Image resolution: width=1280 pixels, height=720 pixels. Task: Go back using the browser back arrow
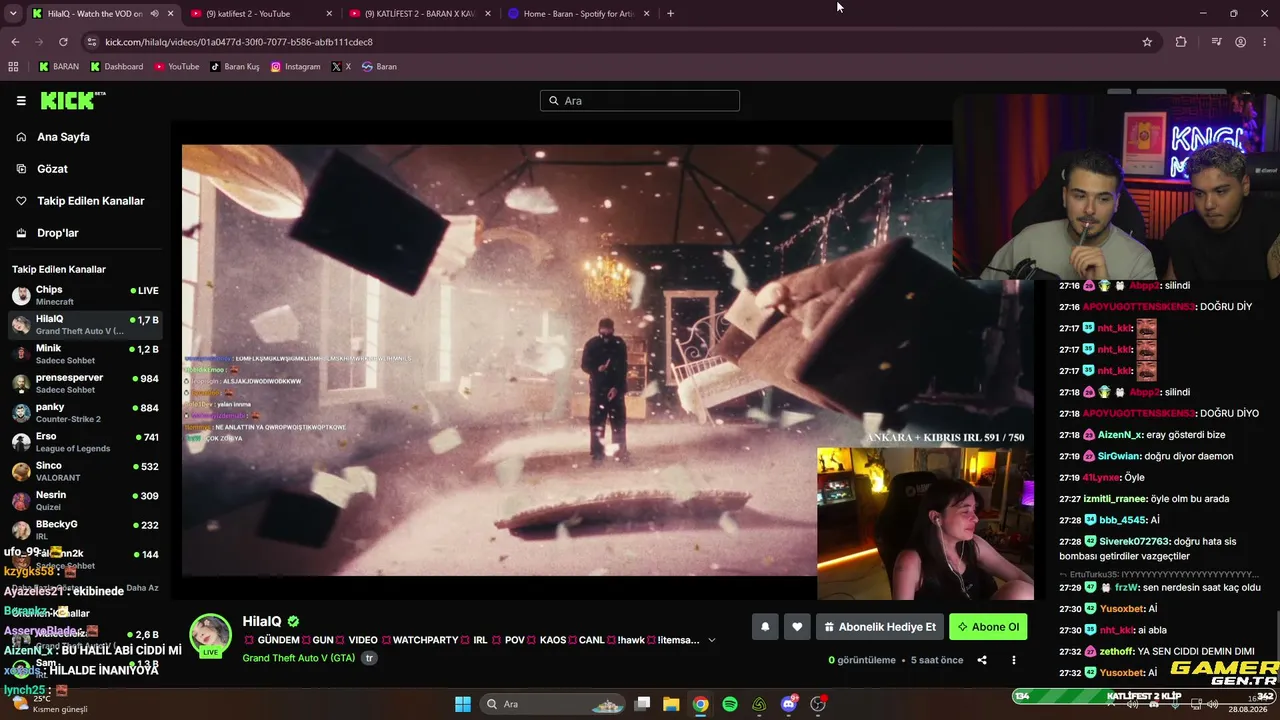click(x=15, y=42)
